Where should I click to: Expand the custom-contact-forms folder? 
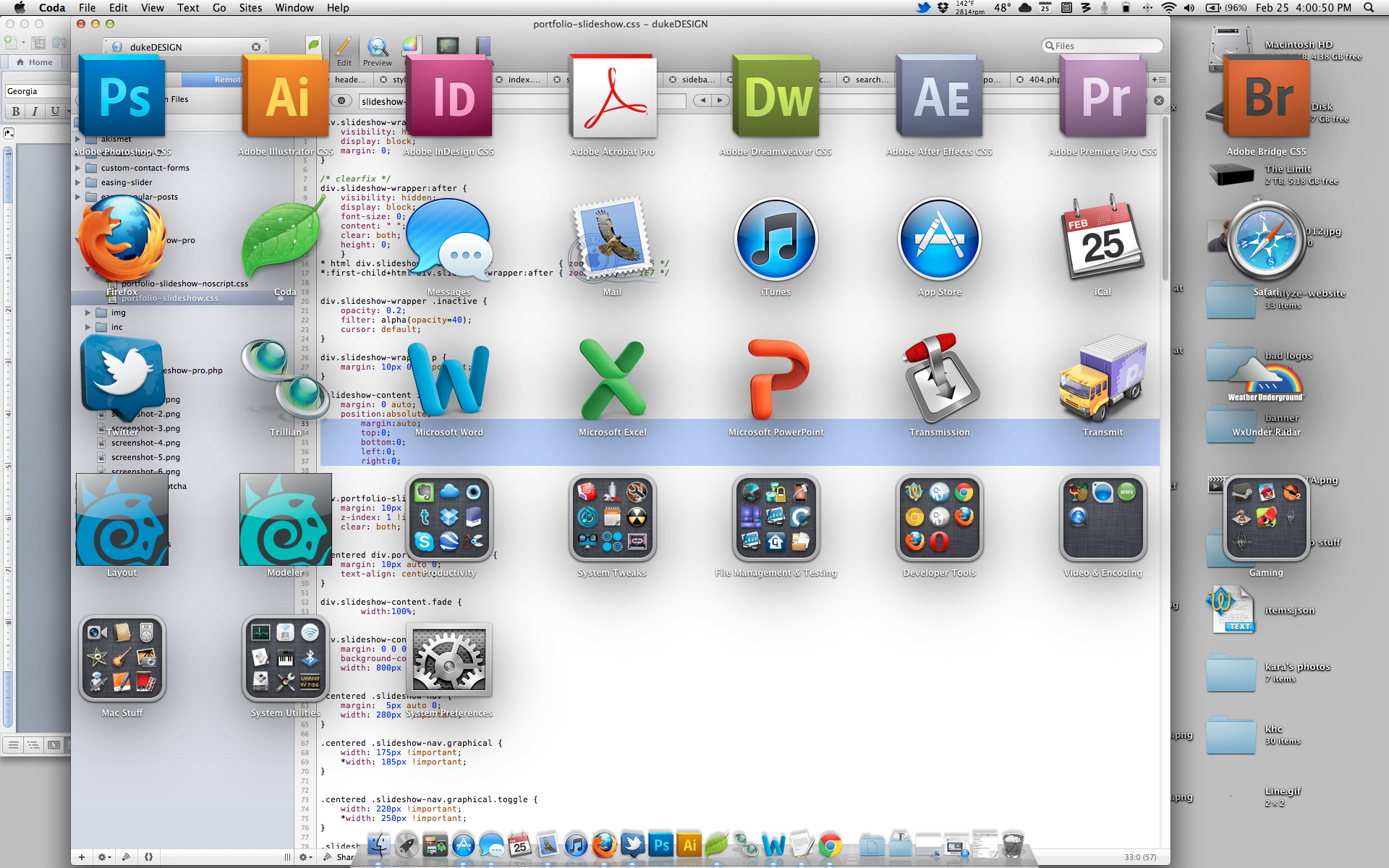tap(78, 168)
